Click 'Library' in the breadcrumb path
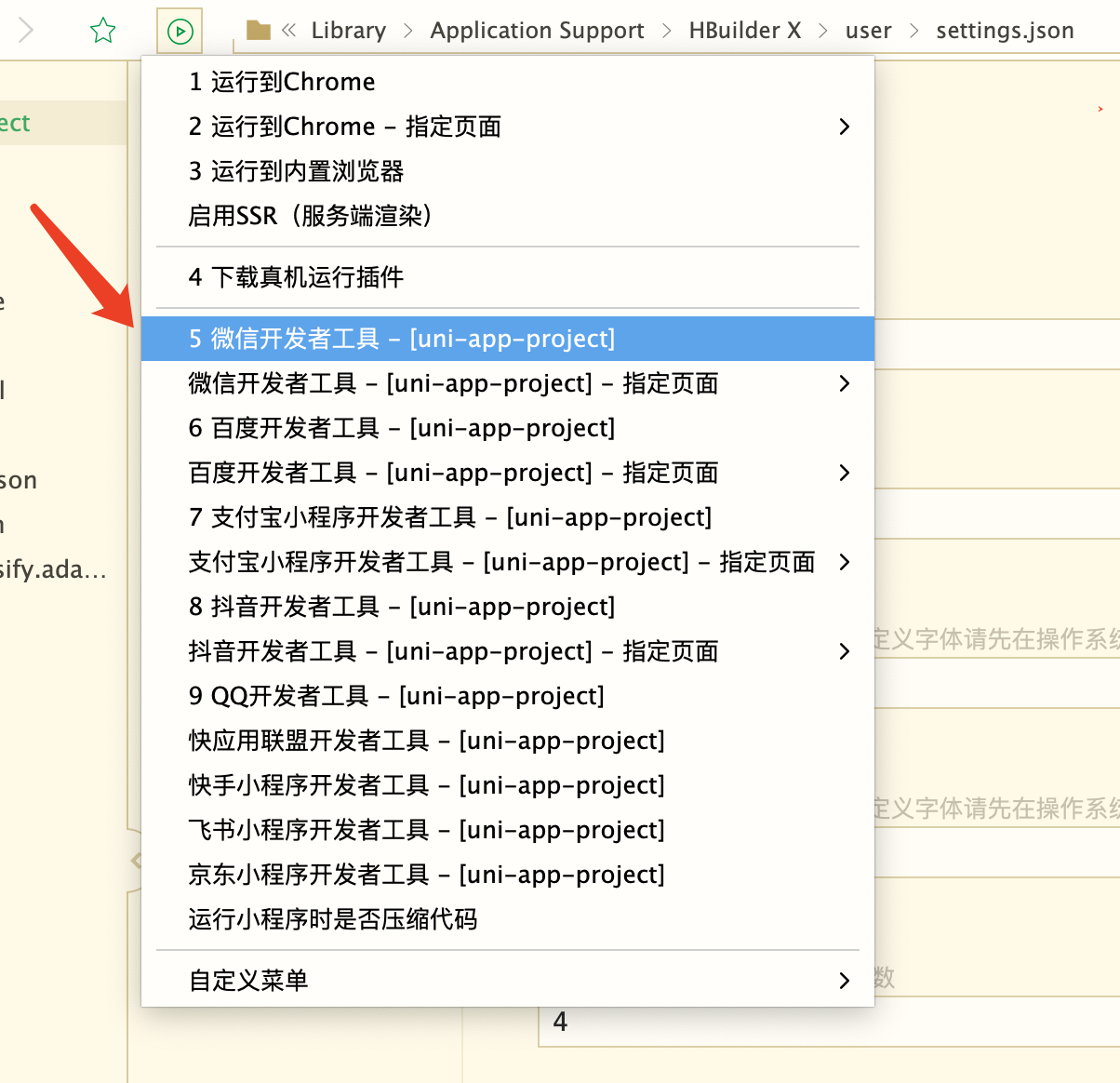1120x1083 pixels. pyautogui.click(x=349, y=31)
